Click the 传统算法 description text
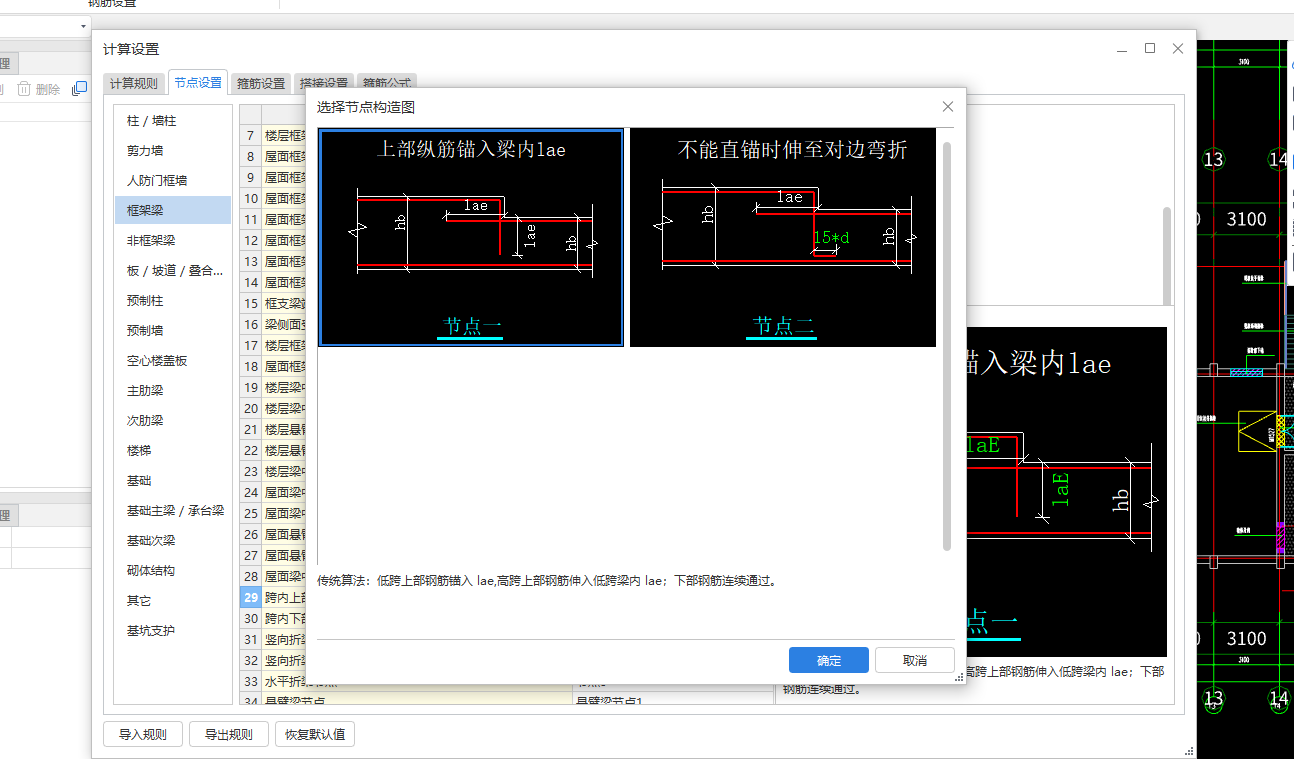 [547, 580]
